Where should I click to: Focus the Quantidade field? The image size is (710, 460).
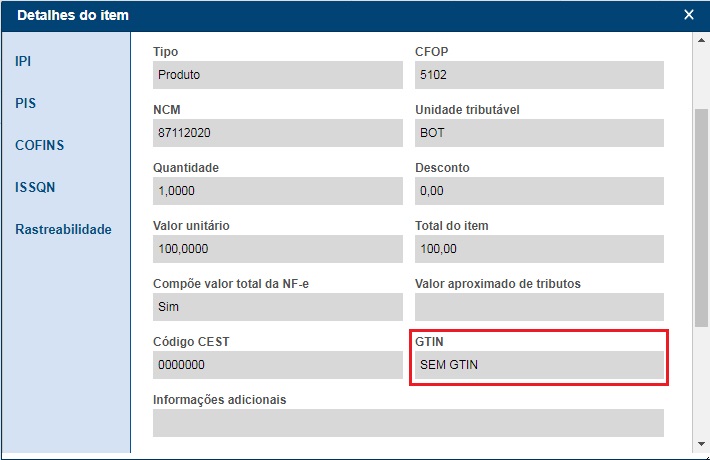coord(277,191)
